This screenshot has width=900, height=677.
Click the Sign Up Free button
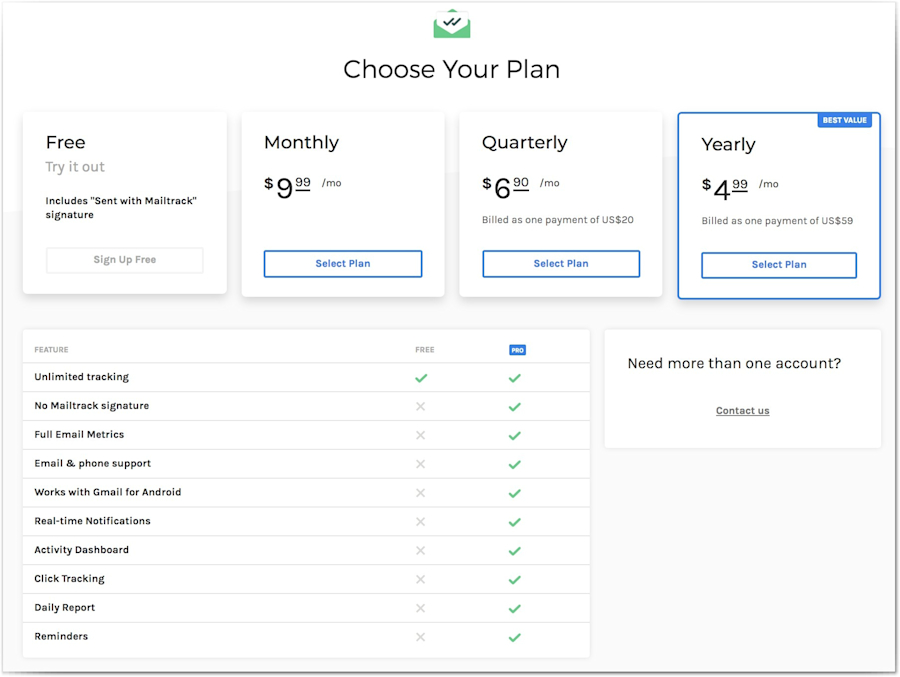point(124,259)
